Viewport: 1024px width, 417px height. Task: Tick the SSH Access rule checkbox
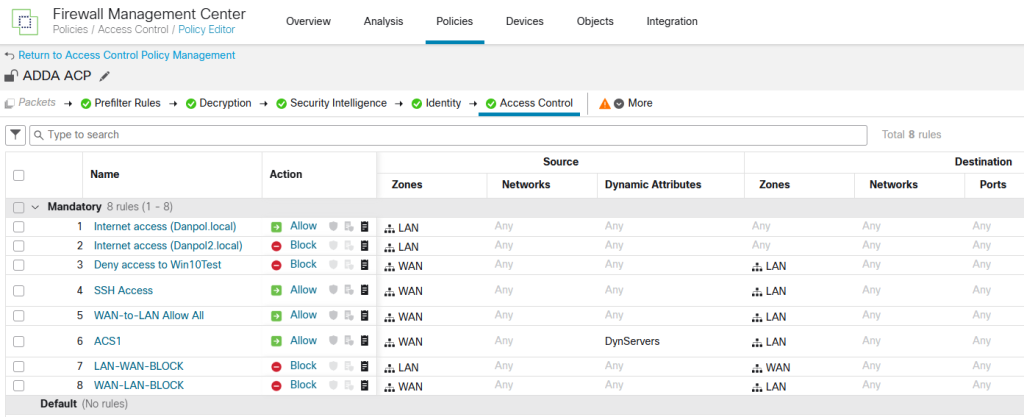tap(18, 290)
